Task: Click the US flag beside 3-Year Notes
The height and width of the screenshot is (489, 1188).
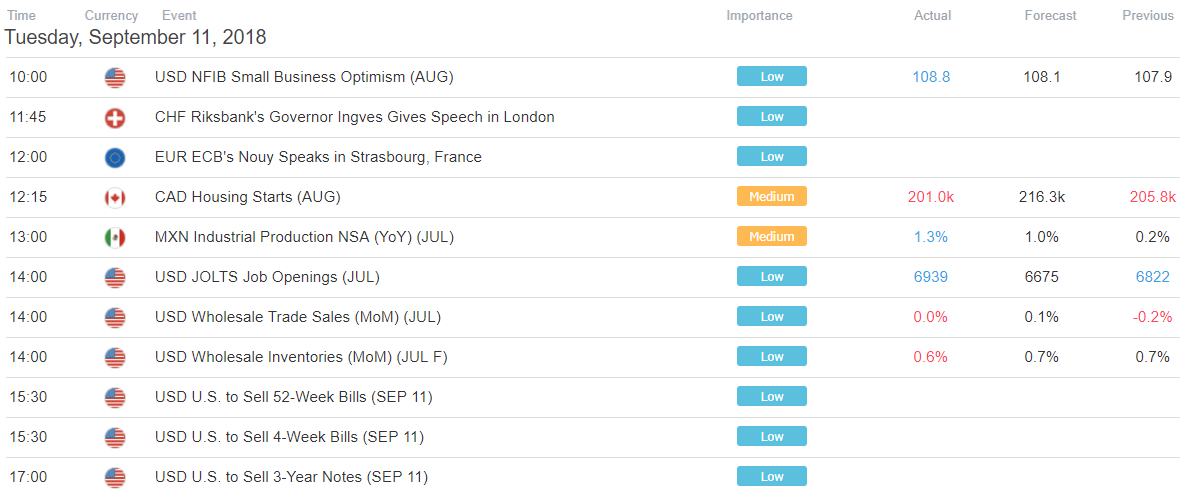Action: [114, 477]
